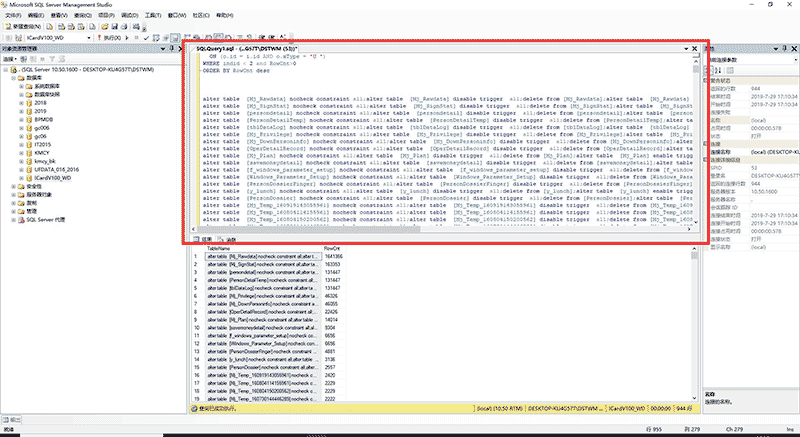Viewport: 800px width, 437px height.
Task: Open the 调试(D) menu
Action: tap(130, 15)
